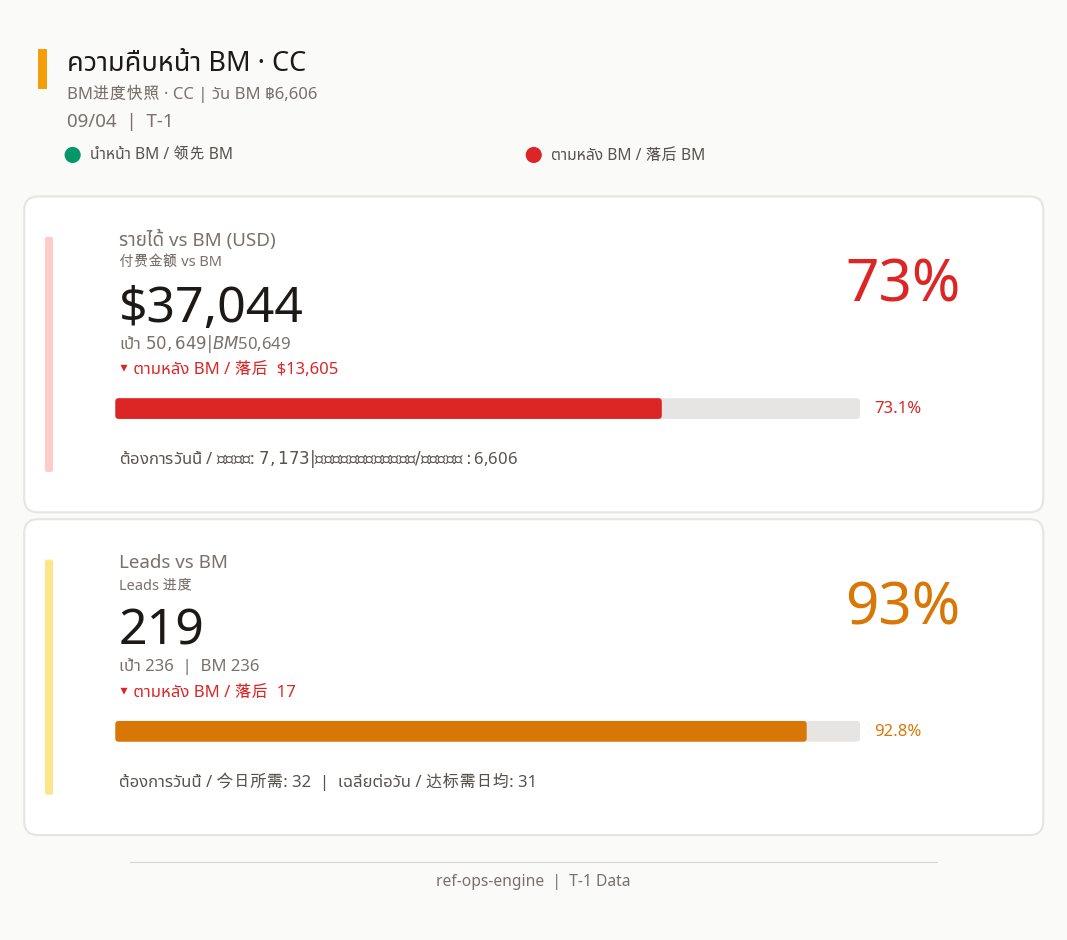Click the pink side stripe on the revenue card
The image size is (1067, 940).
tap(49, 354)
